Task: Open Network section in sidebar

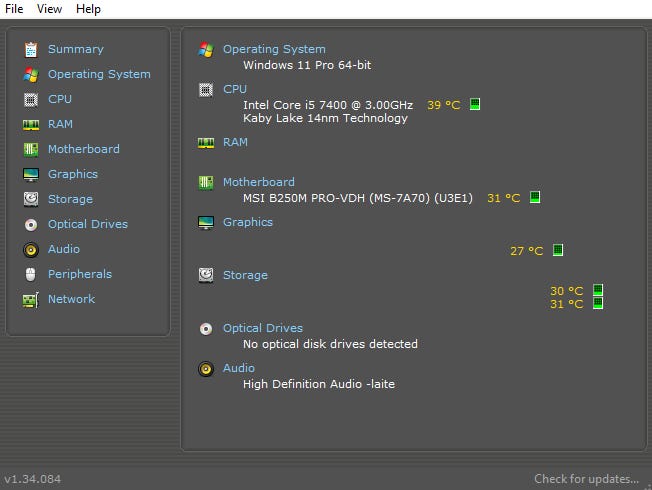Action: (72, 299)
